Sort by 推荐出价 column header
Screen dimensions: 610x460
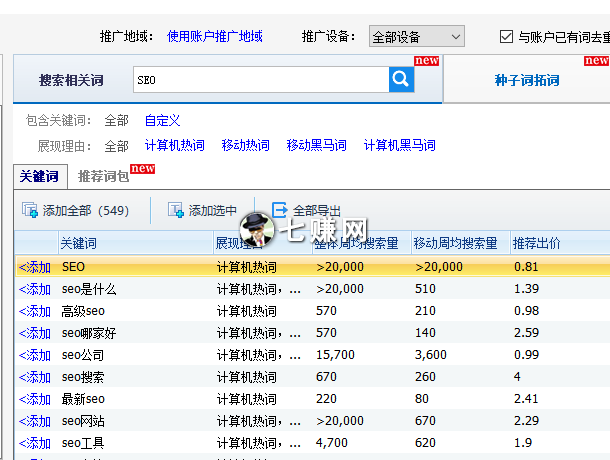(x=560, y=243)
